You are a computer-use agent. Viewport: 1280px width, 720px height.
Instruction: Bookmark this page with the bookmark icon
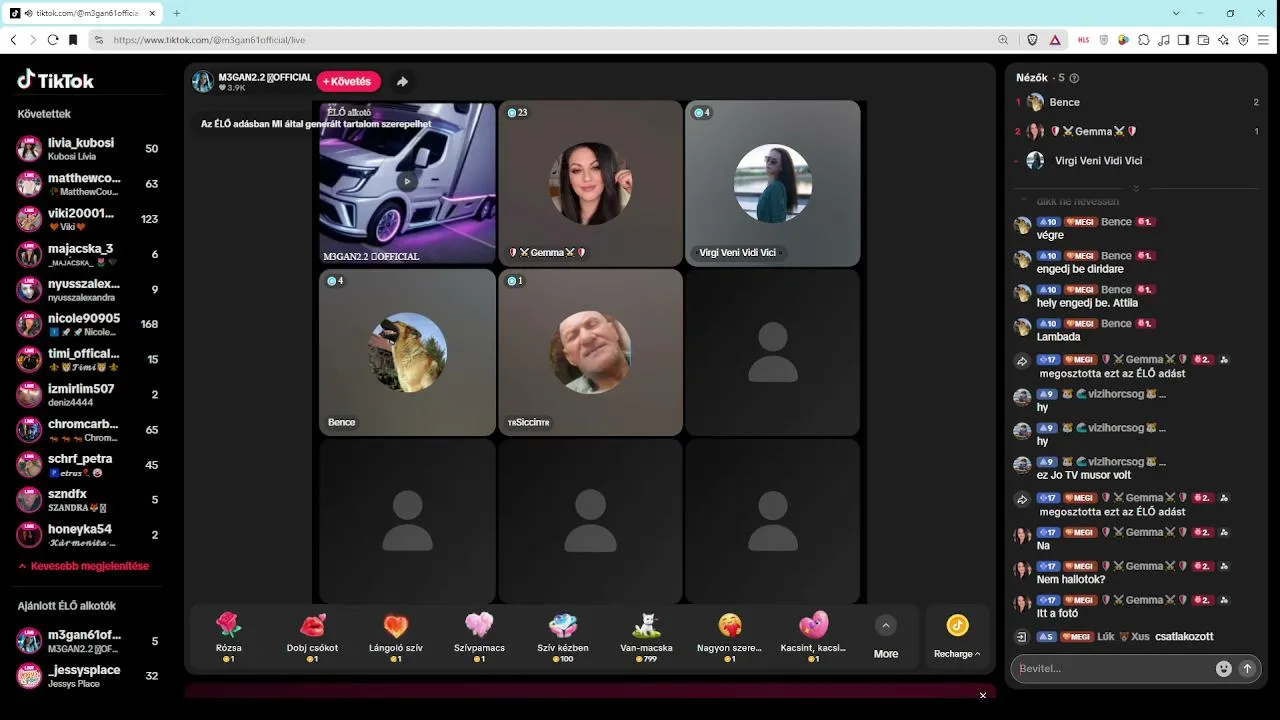point(73,40)
